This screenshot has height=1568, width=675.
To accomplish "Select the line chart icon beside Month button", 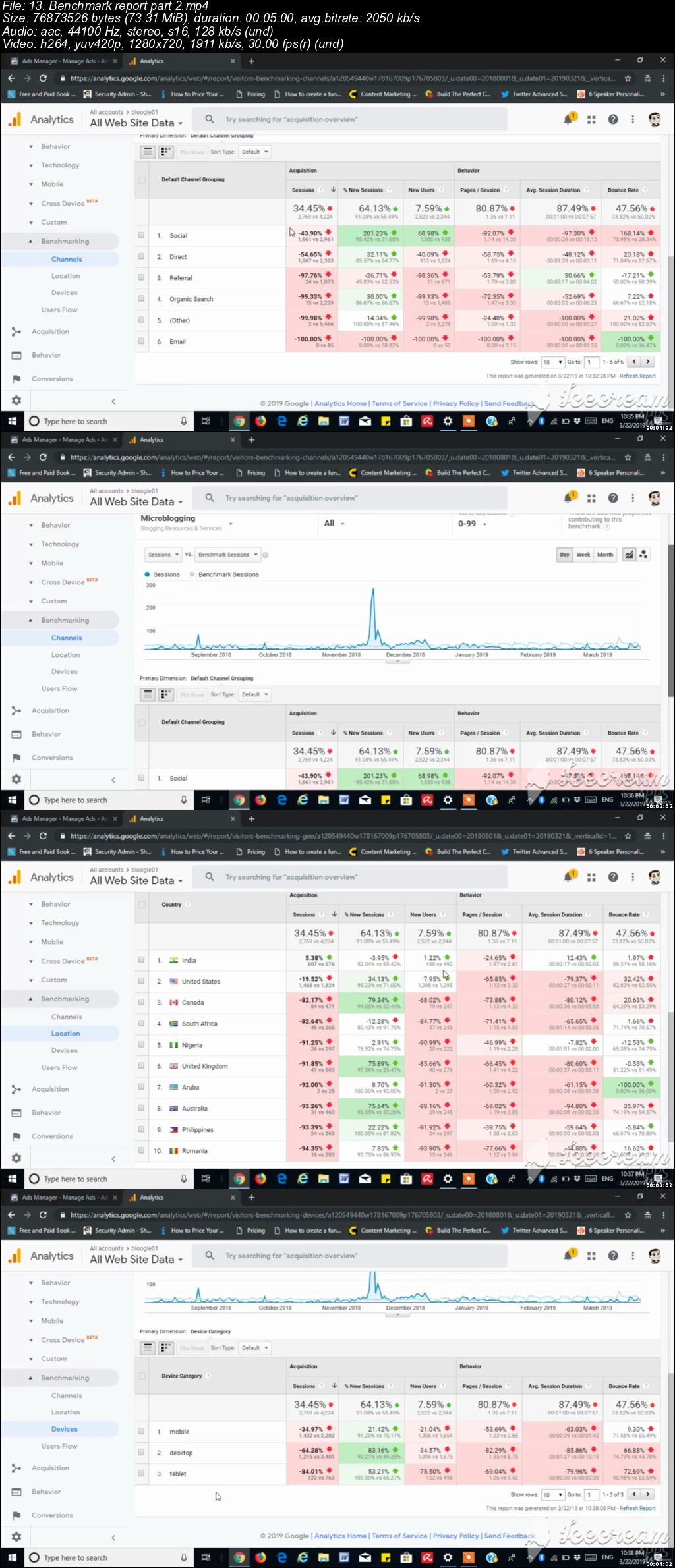I will pos(629,555).
